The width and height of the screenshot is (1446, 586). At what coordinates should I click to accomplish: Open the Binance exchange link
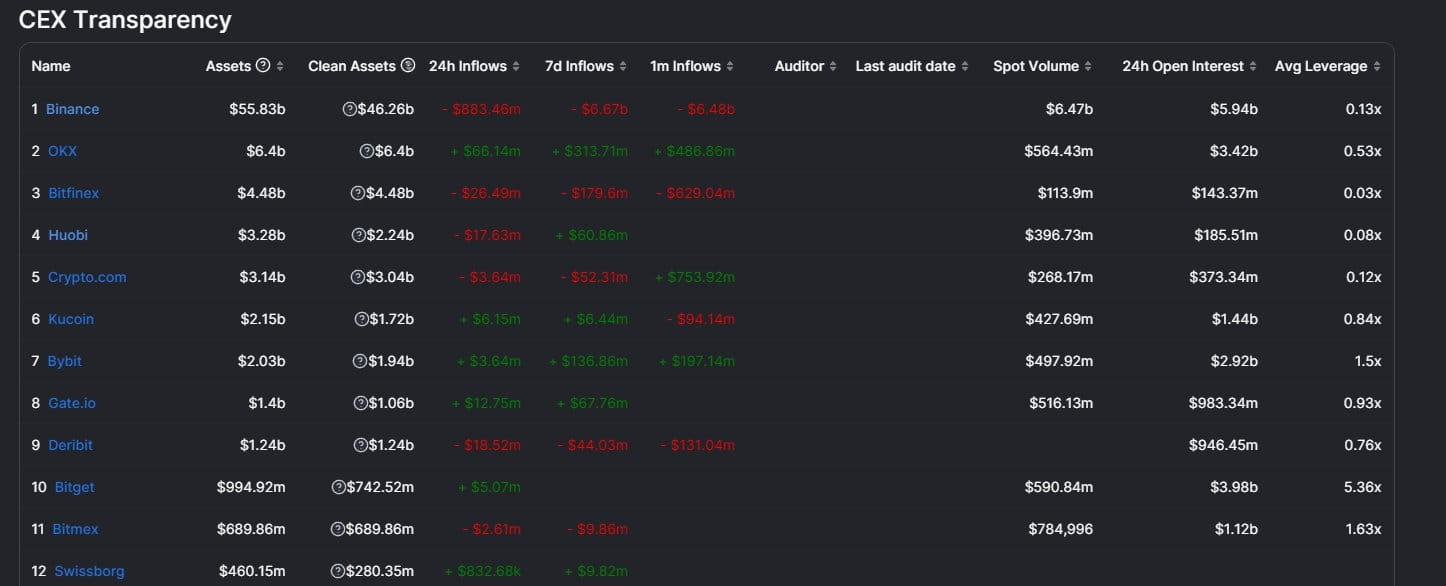(72, 109)
